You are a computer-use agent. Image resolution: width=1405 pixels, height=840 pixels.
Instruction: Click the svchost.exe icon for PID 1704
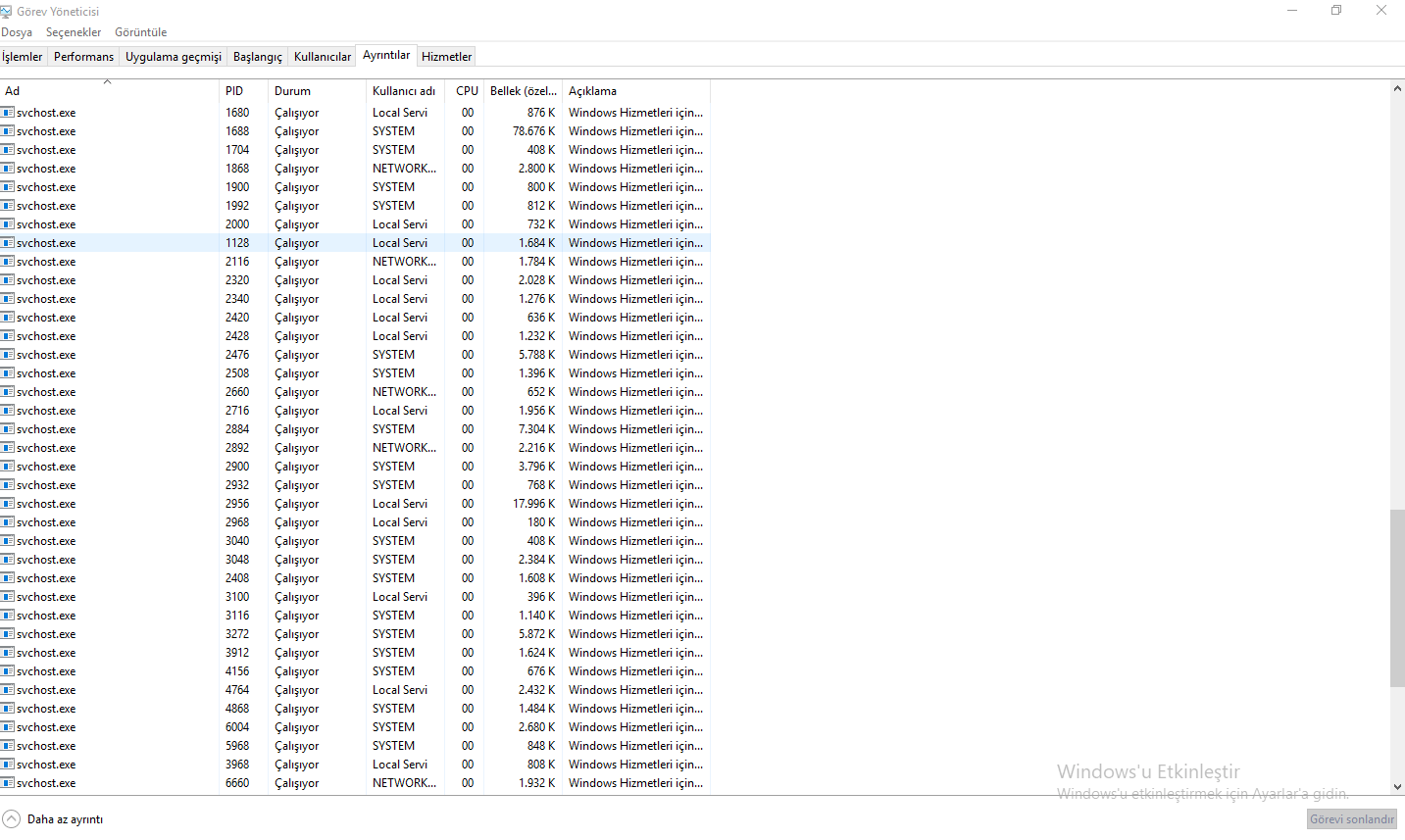tap(8, 150)
